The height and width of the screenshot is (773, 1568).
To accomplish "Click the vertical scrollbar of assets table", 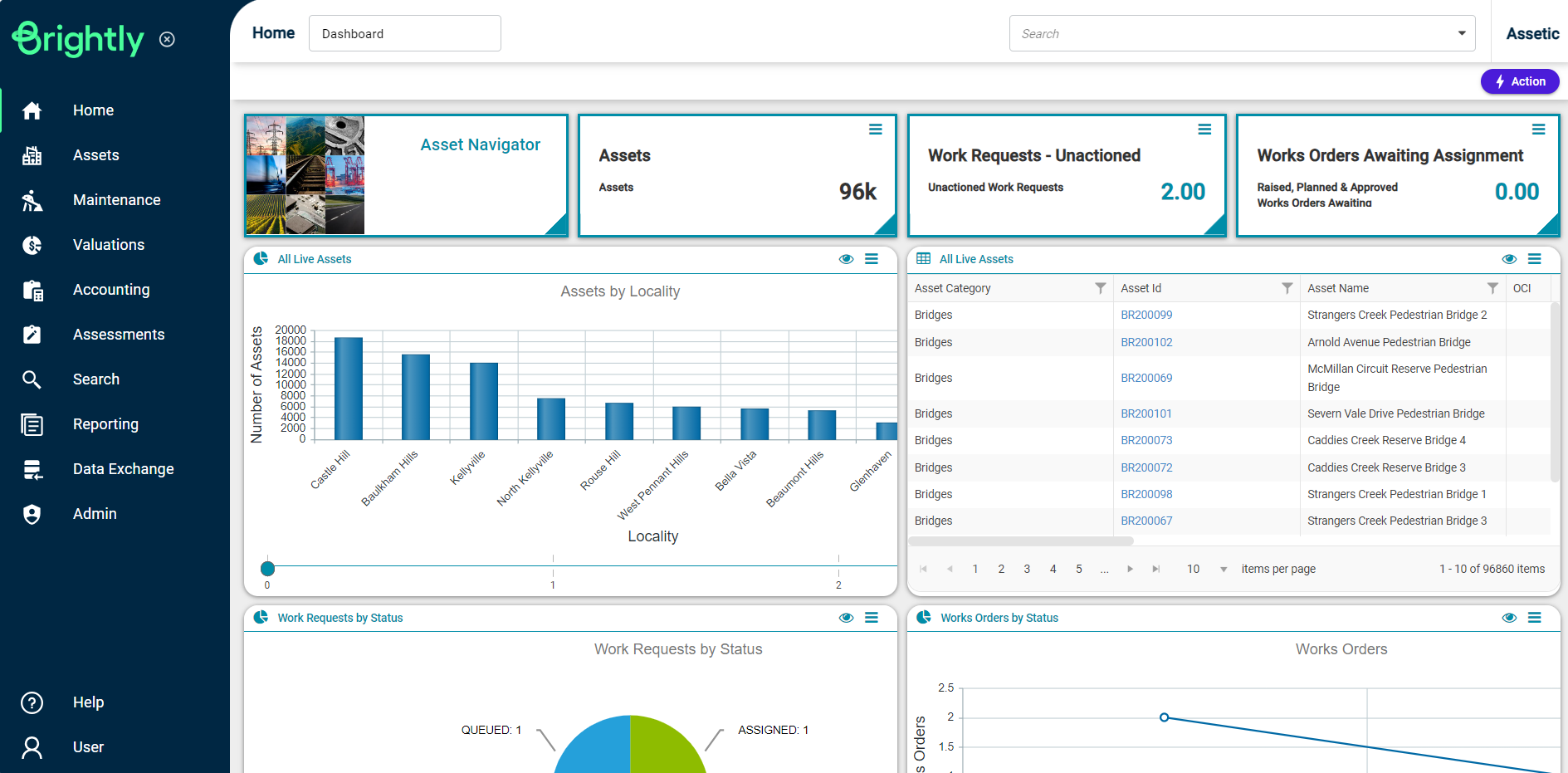I will 1555,392.
